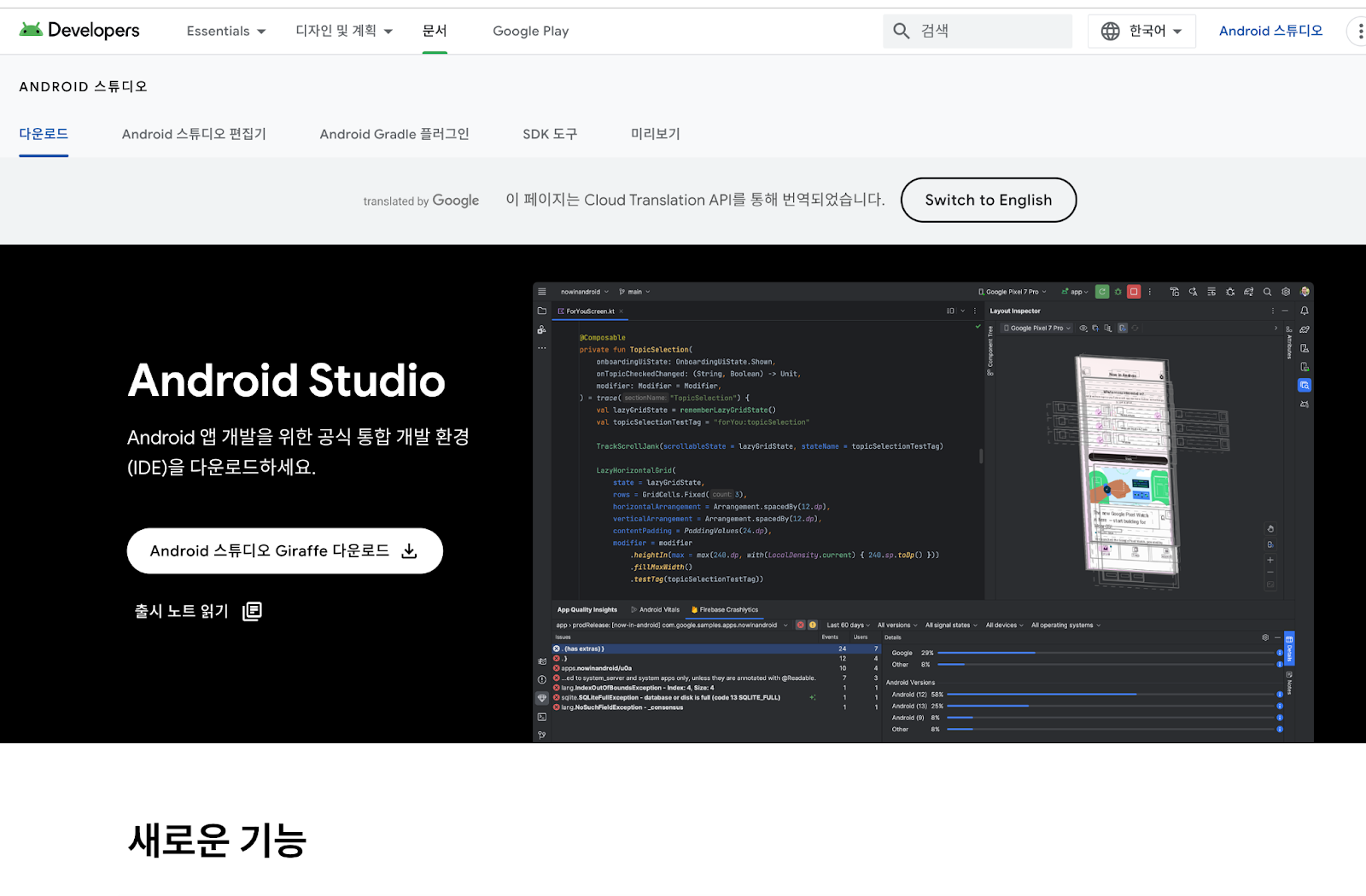Click the Switch to English button
The image size is (1366, 896).
click(989, 200)
